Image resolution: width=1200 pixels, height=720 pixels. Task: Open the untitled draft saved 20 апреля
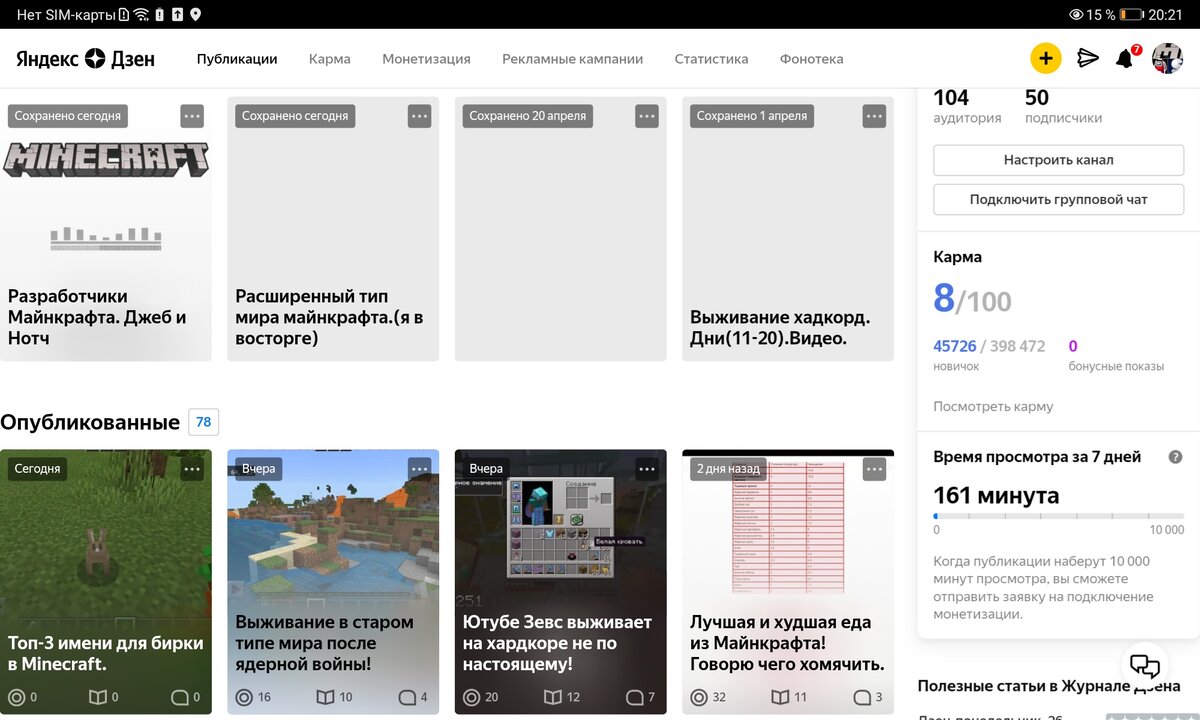click(x=561, y=228)
